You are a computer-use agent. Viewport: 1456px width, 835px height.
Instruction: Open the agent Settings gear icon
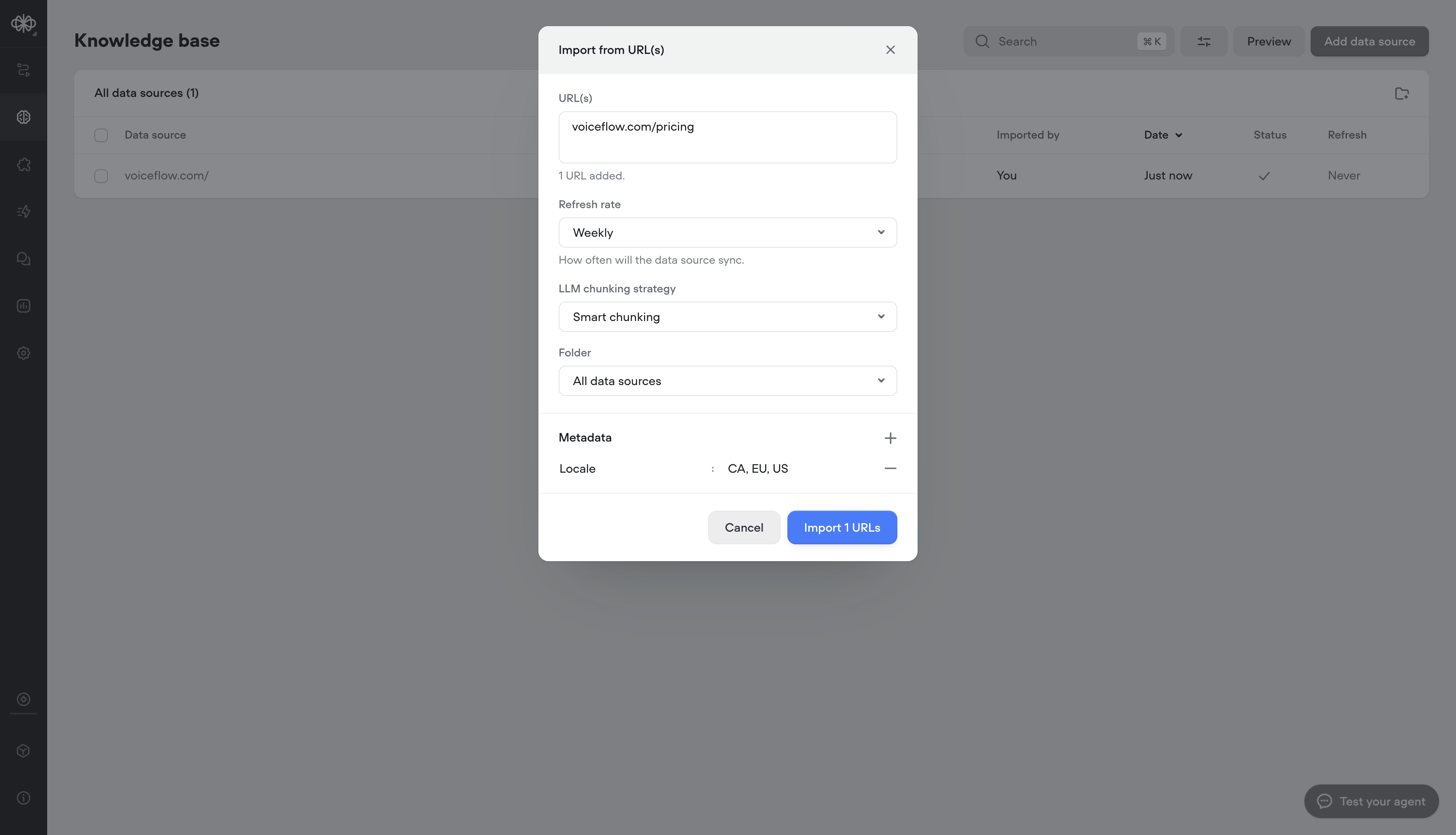click(x=24, y=353)
